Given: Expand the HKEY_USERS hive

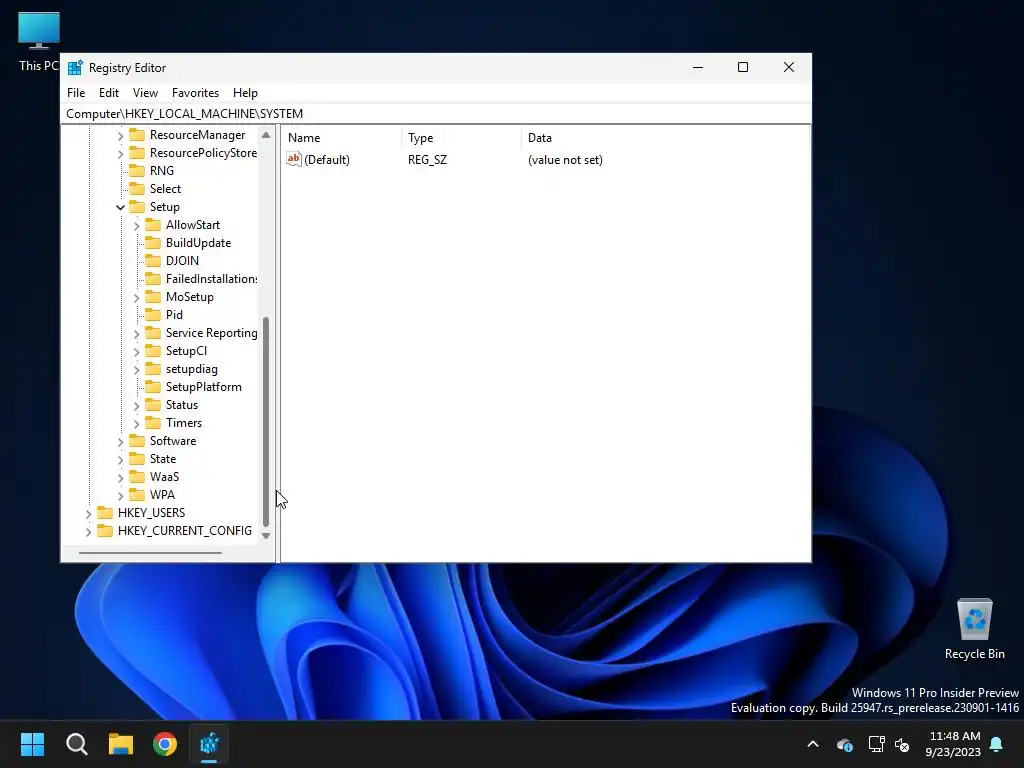Looking at the screenshot, I should [x=88, y=513].
